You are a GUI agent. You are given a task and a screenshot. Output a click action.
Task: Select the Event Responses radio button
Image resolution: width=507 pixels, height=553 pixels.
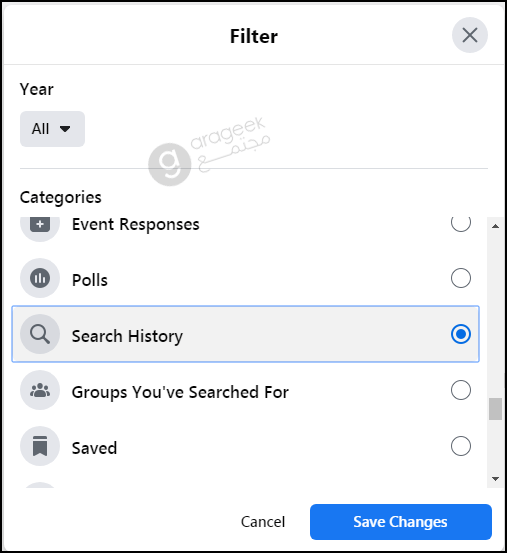pos(460,225)
